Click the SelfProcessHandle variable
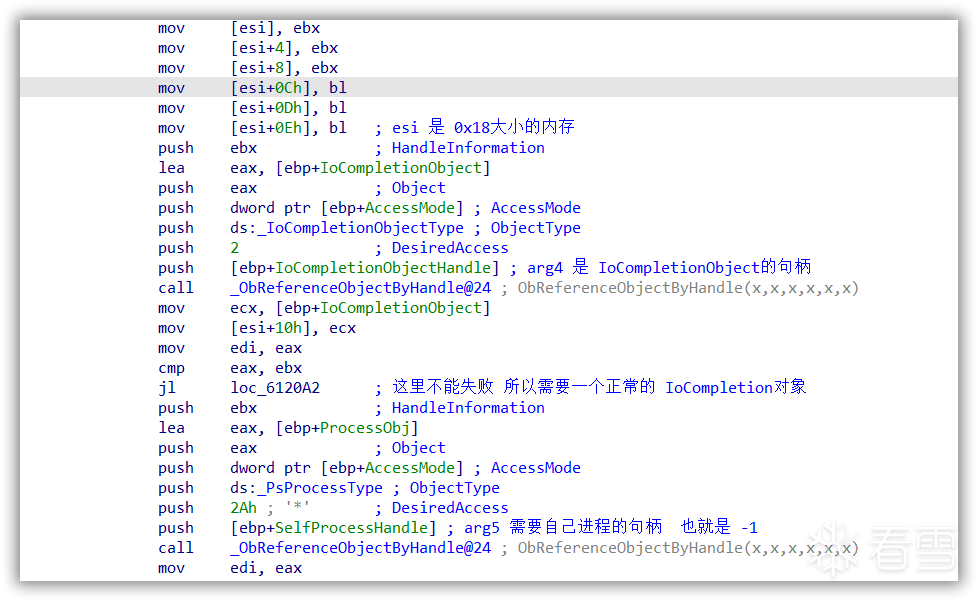978x601 pixels. pyautogui.click(x=352, y=527)
